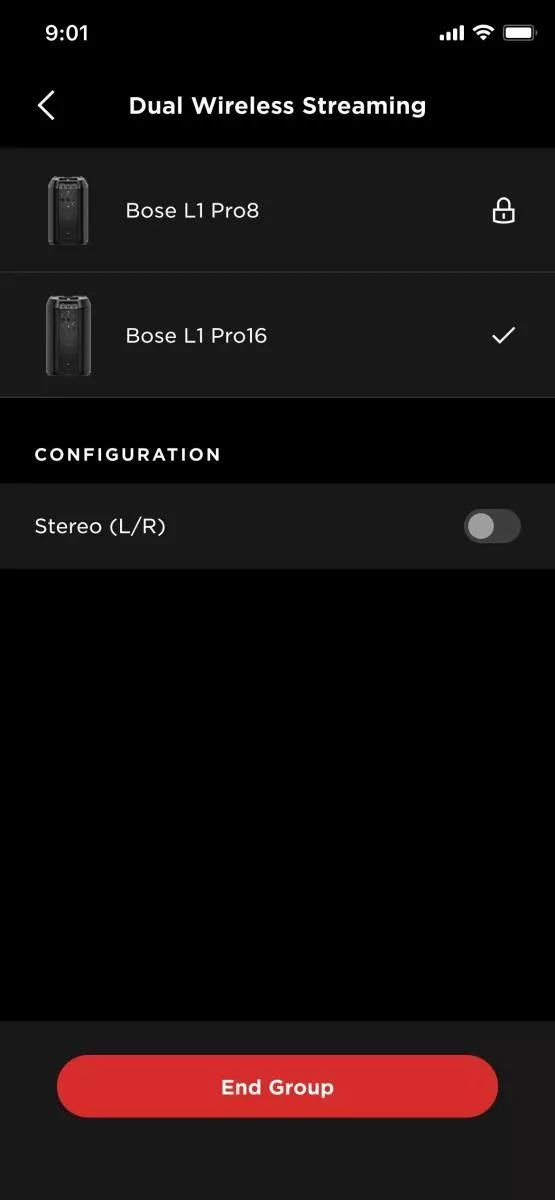Tap the back arrow icon

pos(46,105)
